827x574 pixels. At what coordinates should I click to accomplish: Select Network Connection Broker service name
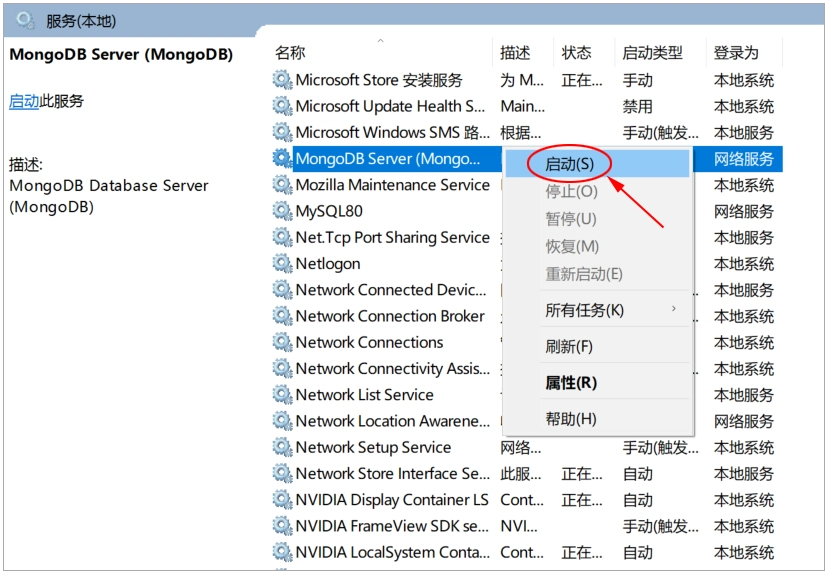(x=390, y=316)
